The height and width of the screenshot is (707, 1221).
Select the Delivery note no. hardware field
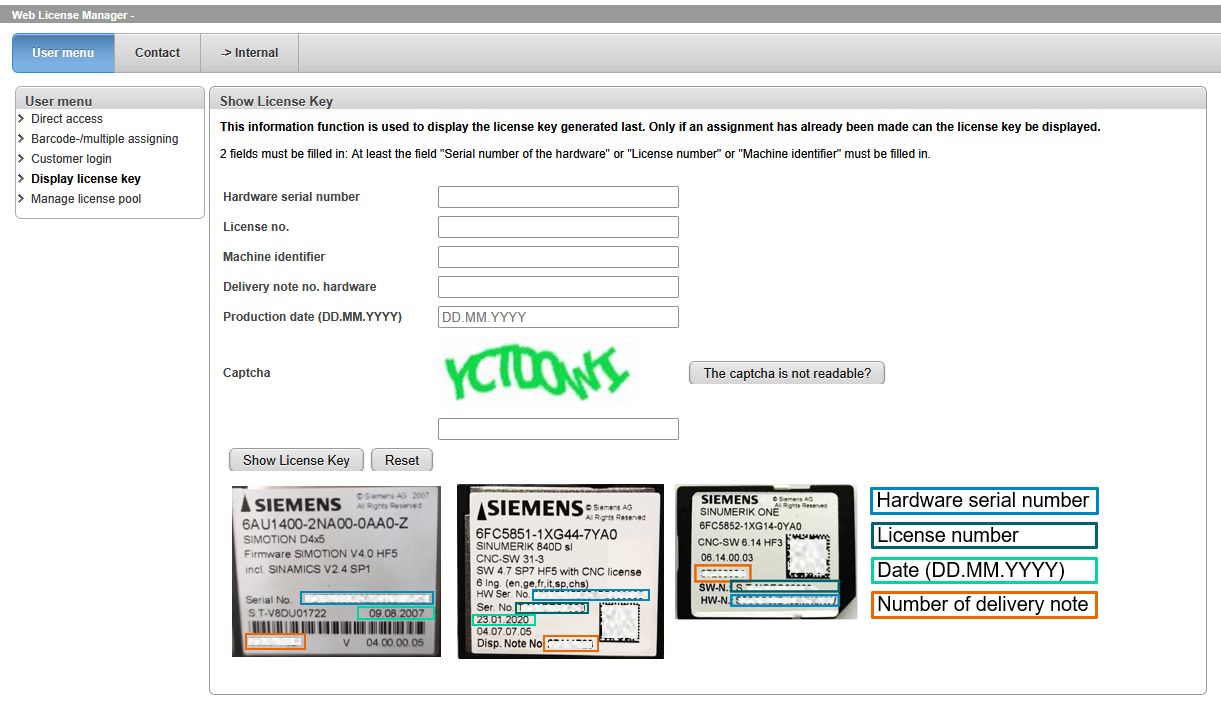point(558,287)
